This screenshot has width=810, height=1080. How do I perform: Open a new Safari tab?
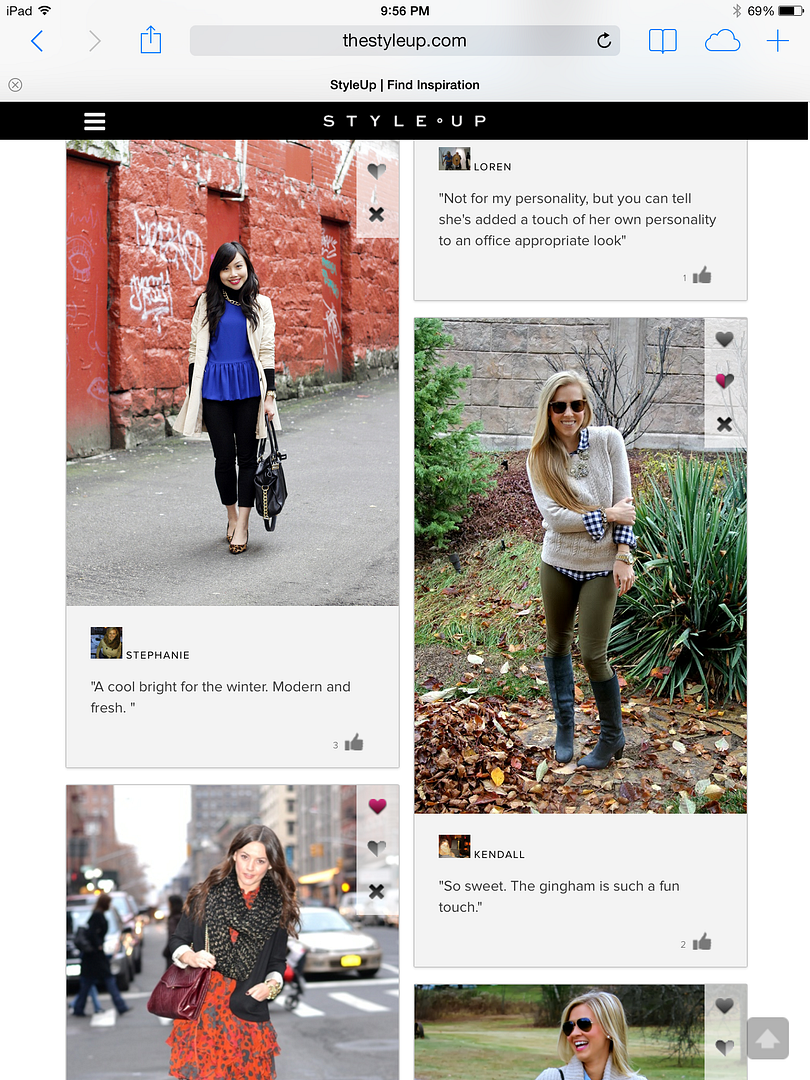click(x=778, y=41)
